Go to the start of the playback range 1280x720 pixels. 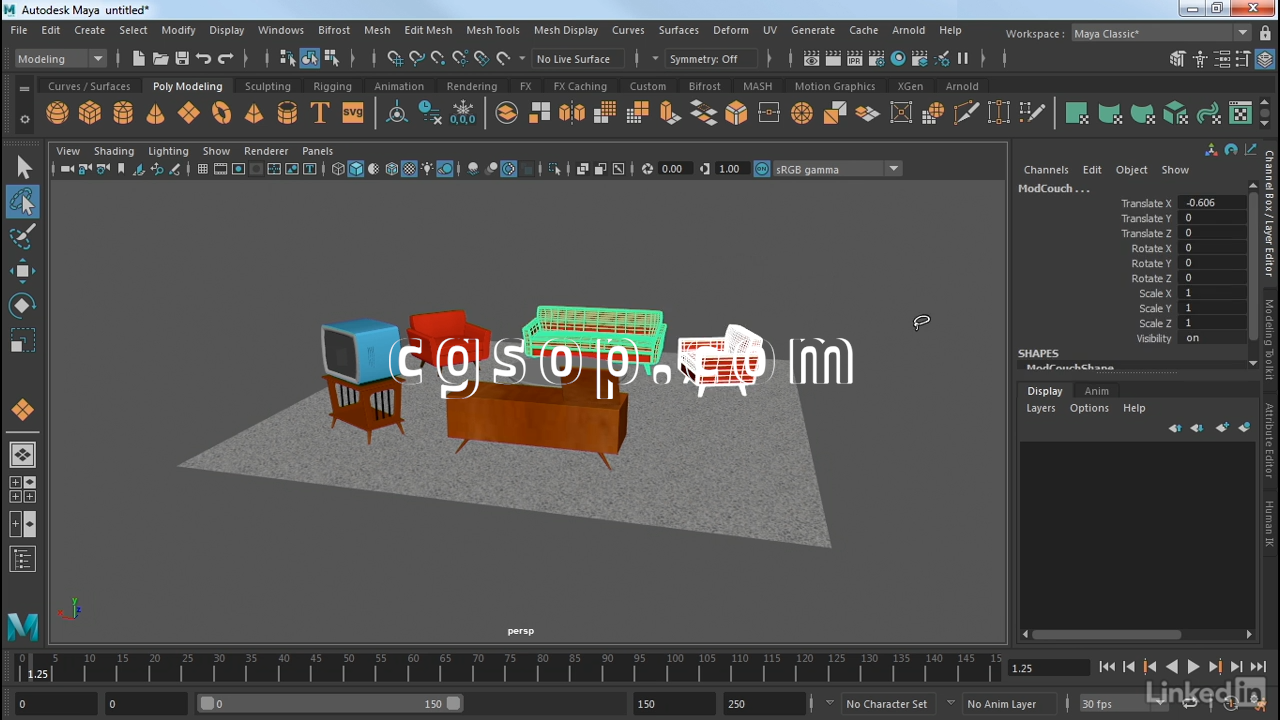1107,667
